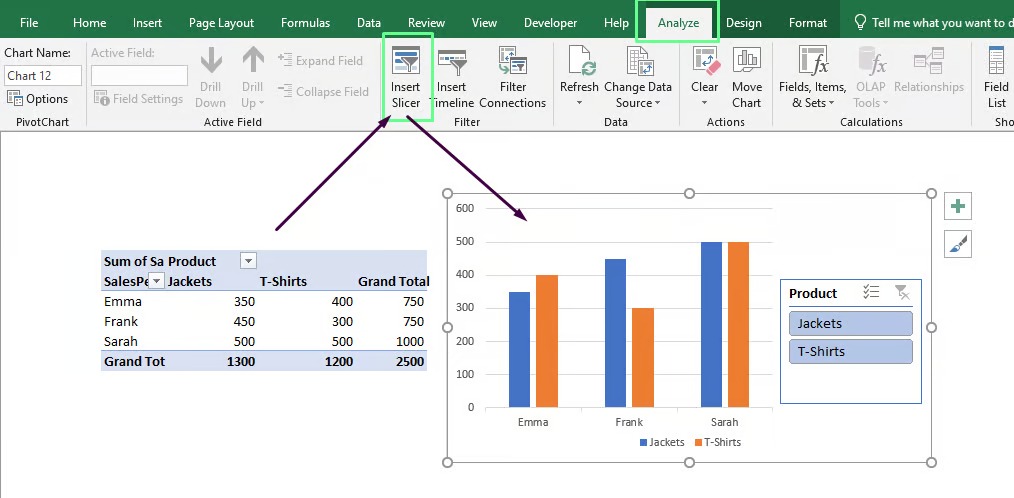1014x498 pixels.
Task: Click the Chart Name input field
Action: [43, 75]
